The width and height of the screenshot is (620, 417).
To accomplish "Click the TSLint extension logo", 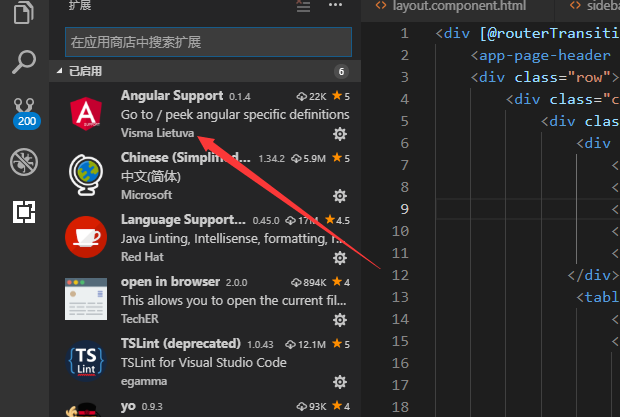I will (x=86, y=360).
